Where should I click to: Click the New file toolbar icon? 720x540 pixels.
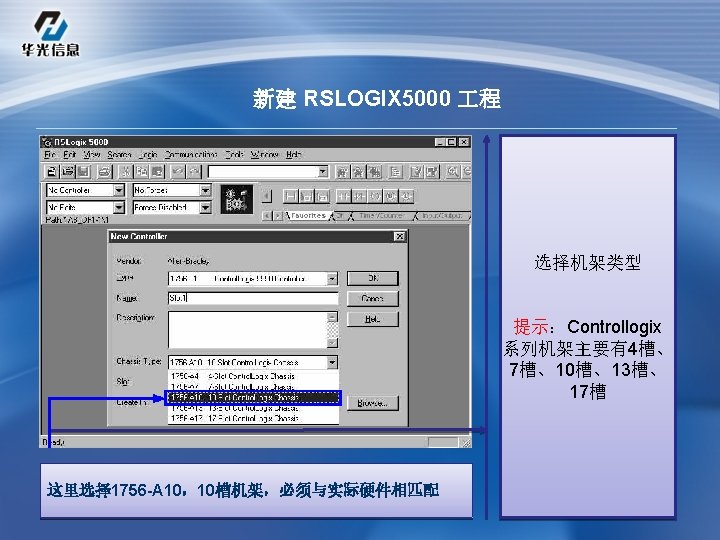[52, 172]
